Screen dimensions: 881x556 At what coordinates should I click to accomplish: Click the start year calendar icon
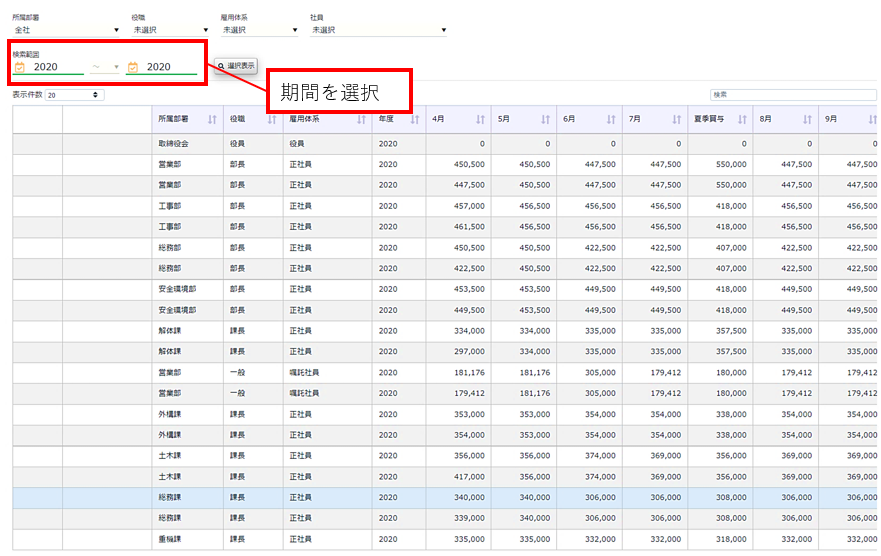pos(19,67)
